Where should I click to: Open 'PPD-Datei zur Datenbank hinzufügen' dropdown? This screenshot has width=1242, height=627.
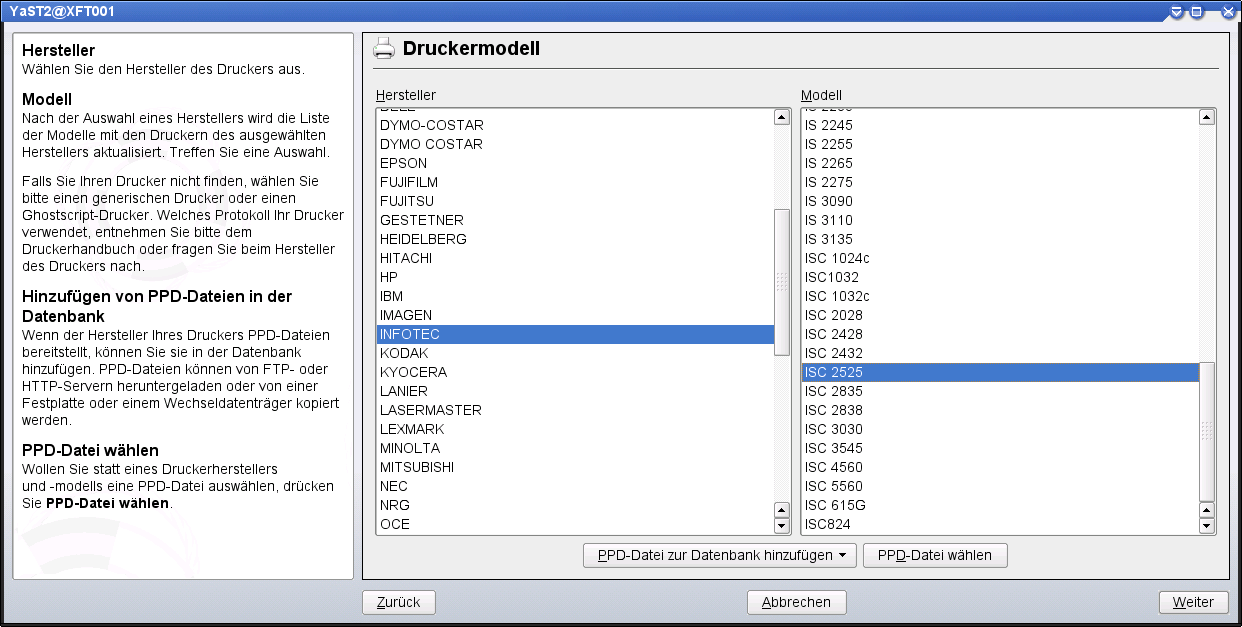click(719, 555)
